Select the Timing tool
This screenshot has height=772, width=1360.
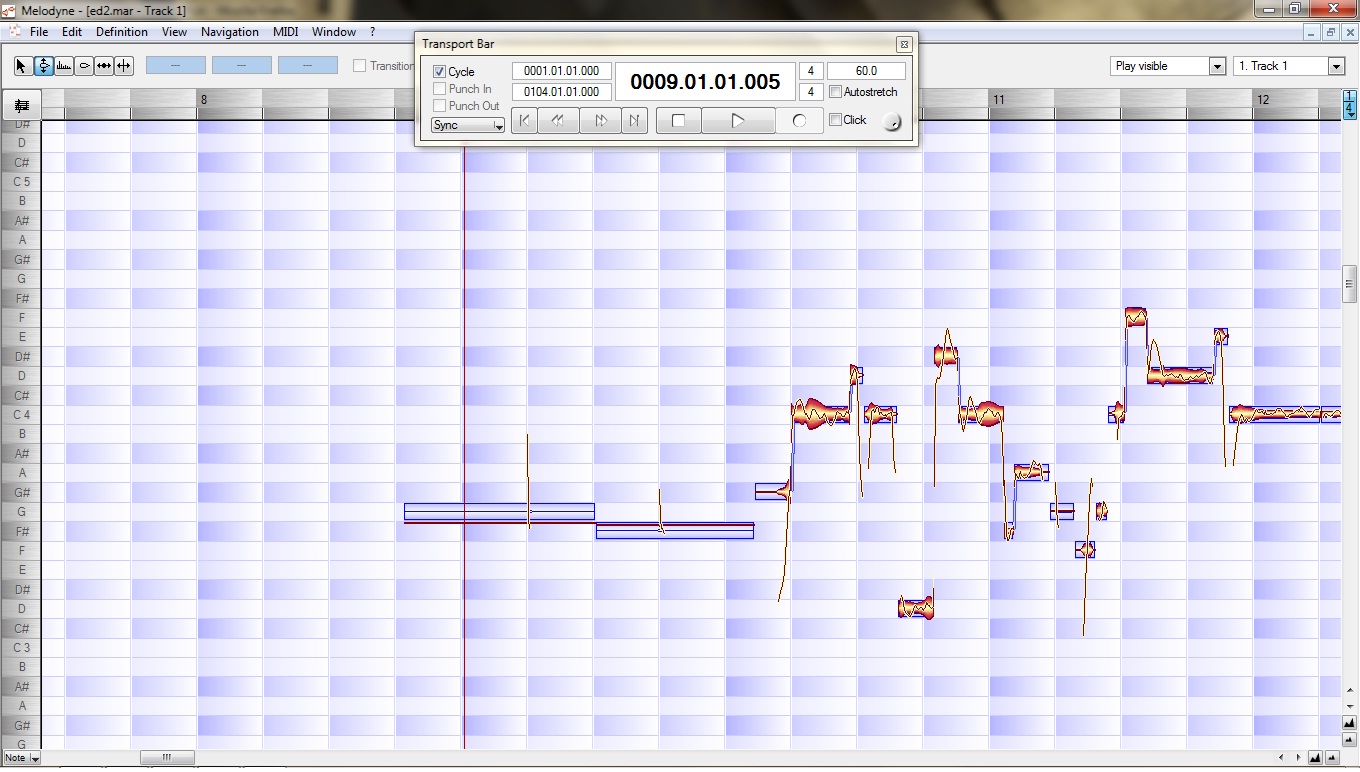pyautogui.click(x=104, y=66)
